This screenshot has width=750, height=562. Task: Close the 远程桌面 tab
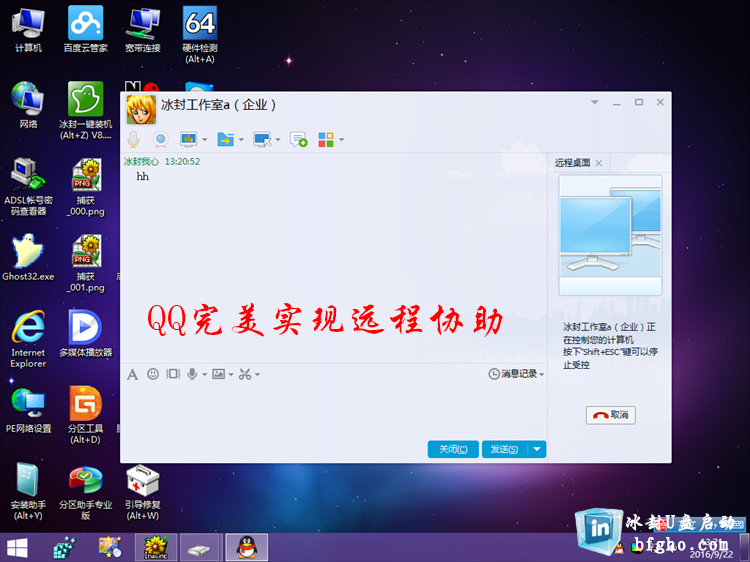coord(599,163)
